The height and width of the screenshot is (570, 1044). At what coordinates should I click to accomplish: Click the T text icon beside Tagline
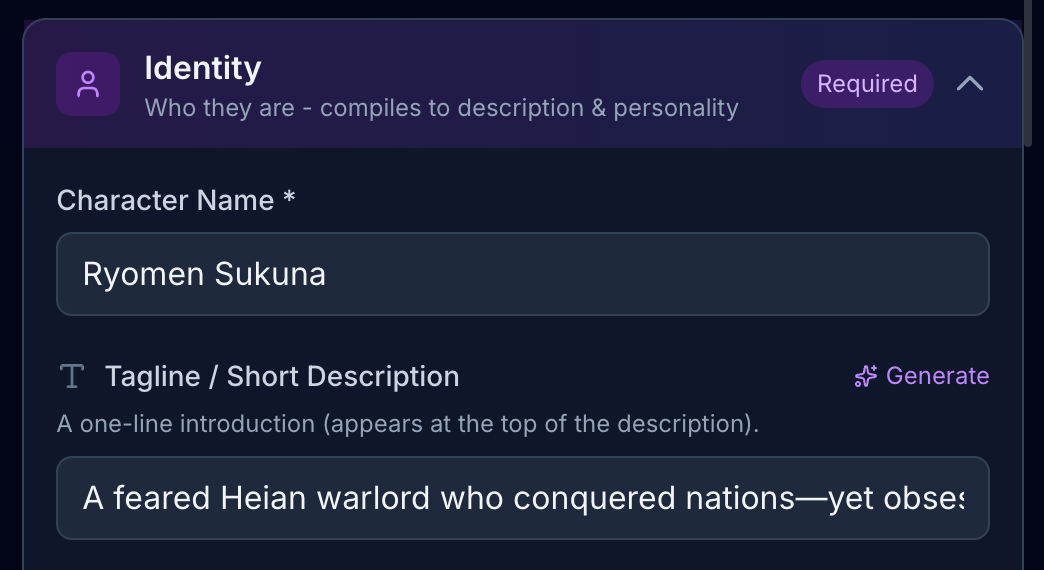click(x=71, y=376)
